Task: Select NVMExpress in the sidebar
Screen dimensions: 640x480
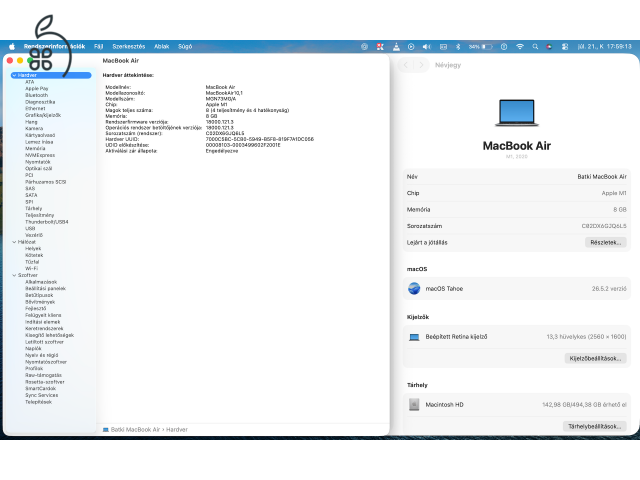Action: click(40, 156)
